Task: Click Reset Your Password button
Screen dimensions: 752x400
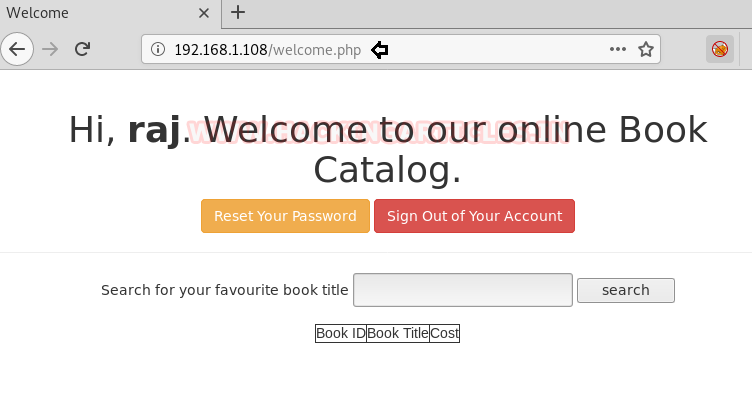Action: click(x=285, y=216)
